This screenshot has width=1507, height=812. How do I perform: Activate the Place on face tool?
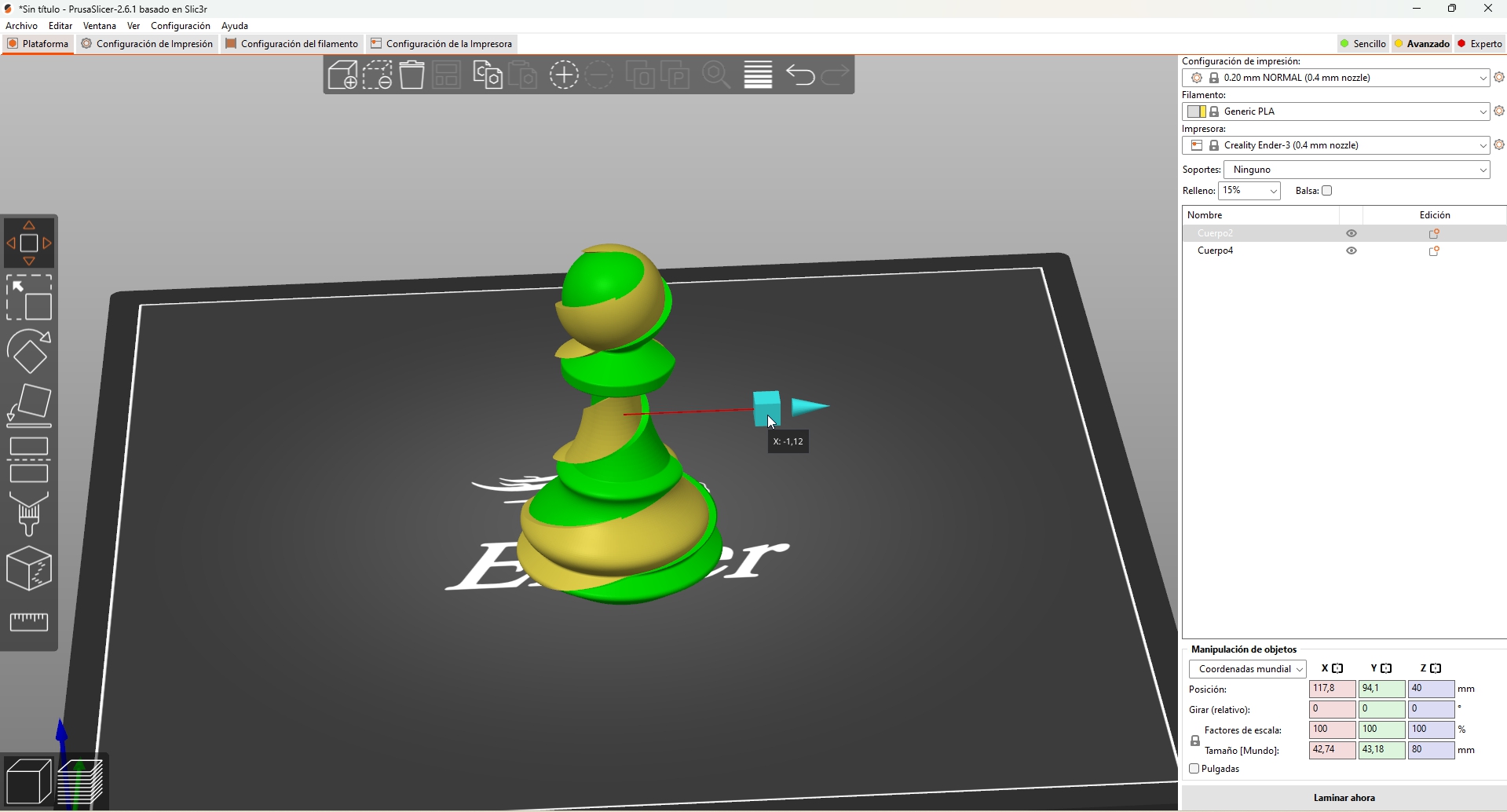(29, 405)
